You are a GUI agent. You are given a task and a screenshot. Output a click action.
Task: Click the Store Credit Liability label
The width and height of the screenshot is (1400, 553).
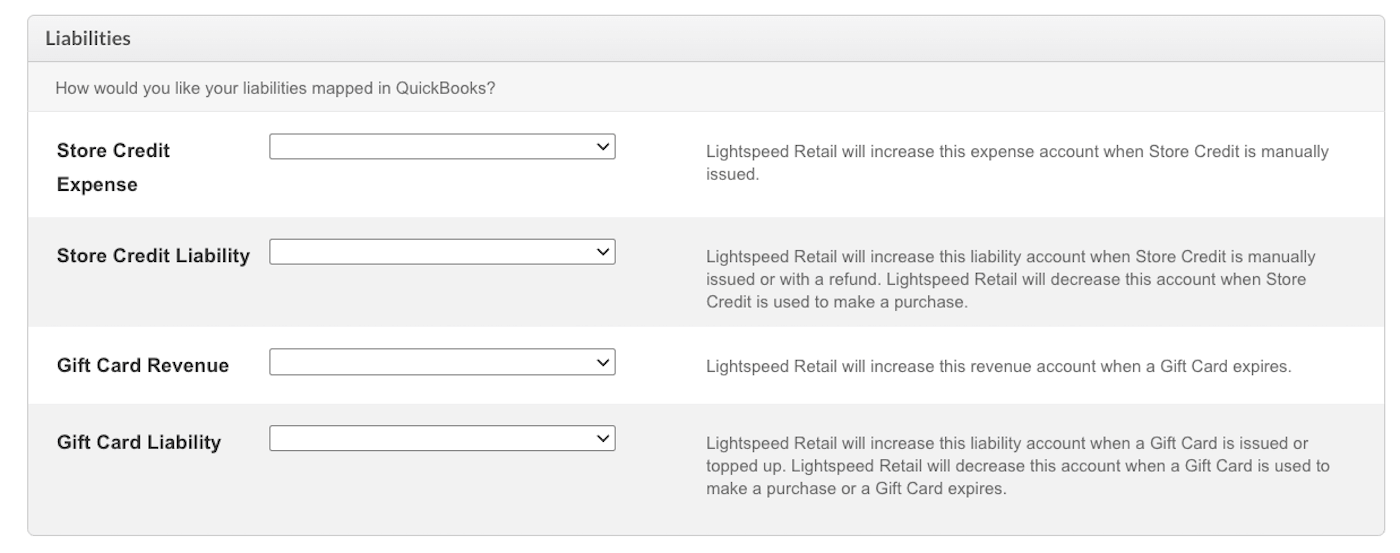click(153, 256)
